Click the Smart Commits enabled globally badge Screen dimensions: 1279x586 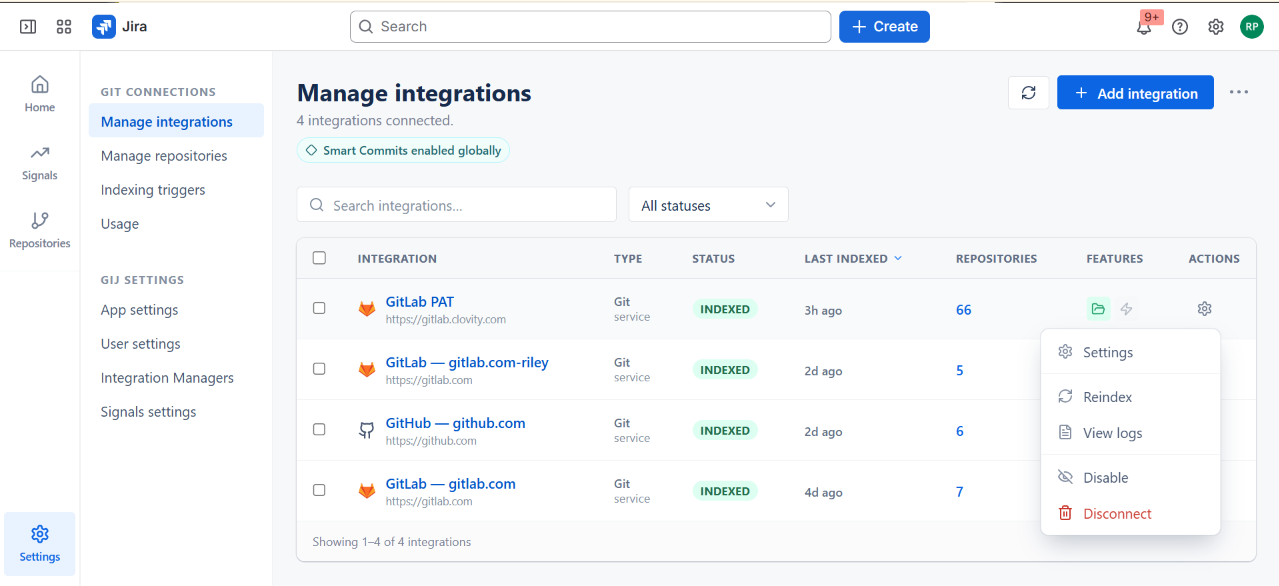coord(404,150)
